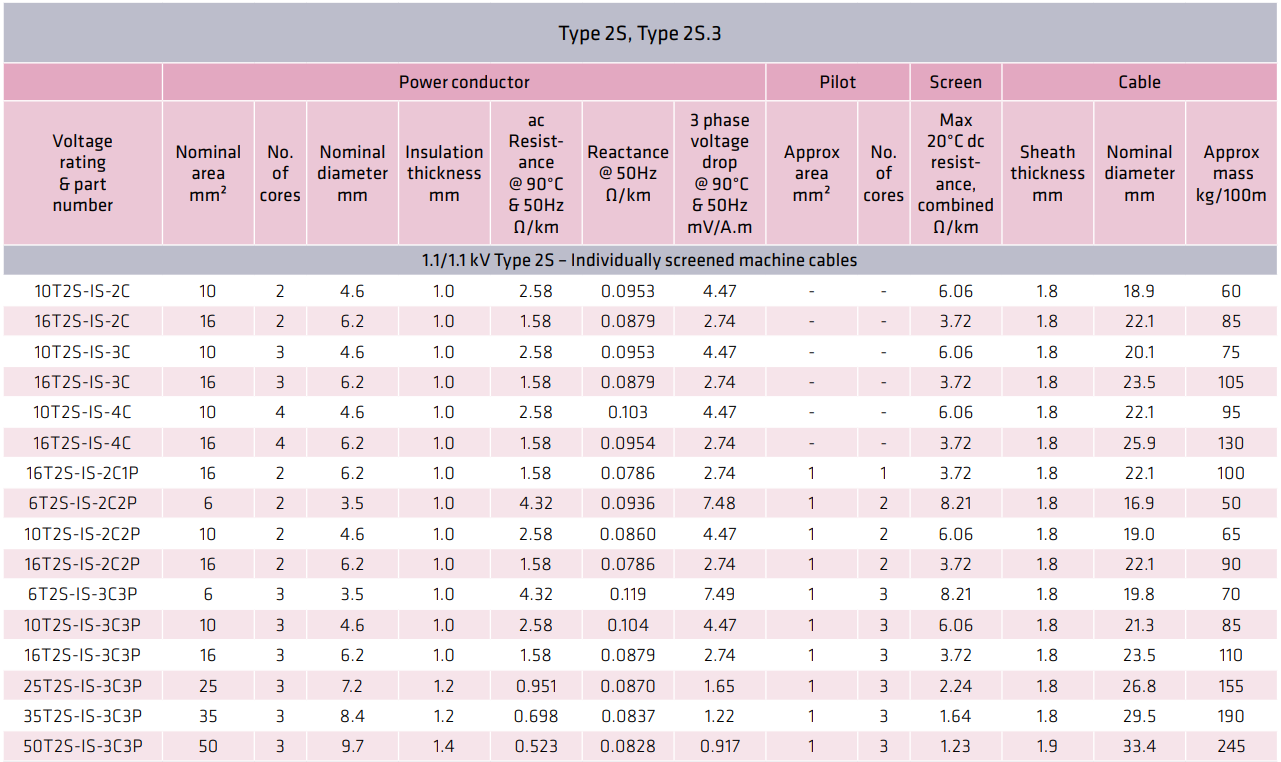This screenshot has width=1281, height=762.
Task: Select nominal cable diameter 16.9
Action: coord(1139,503)
